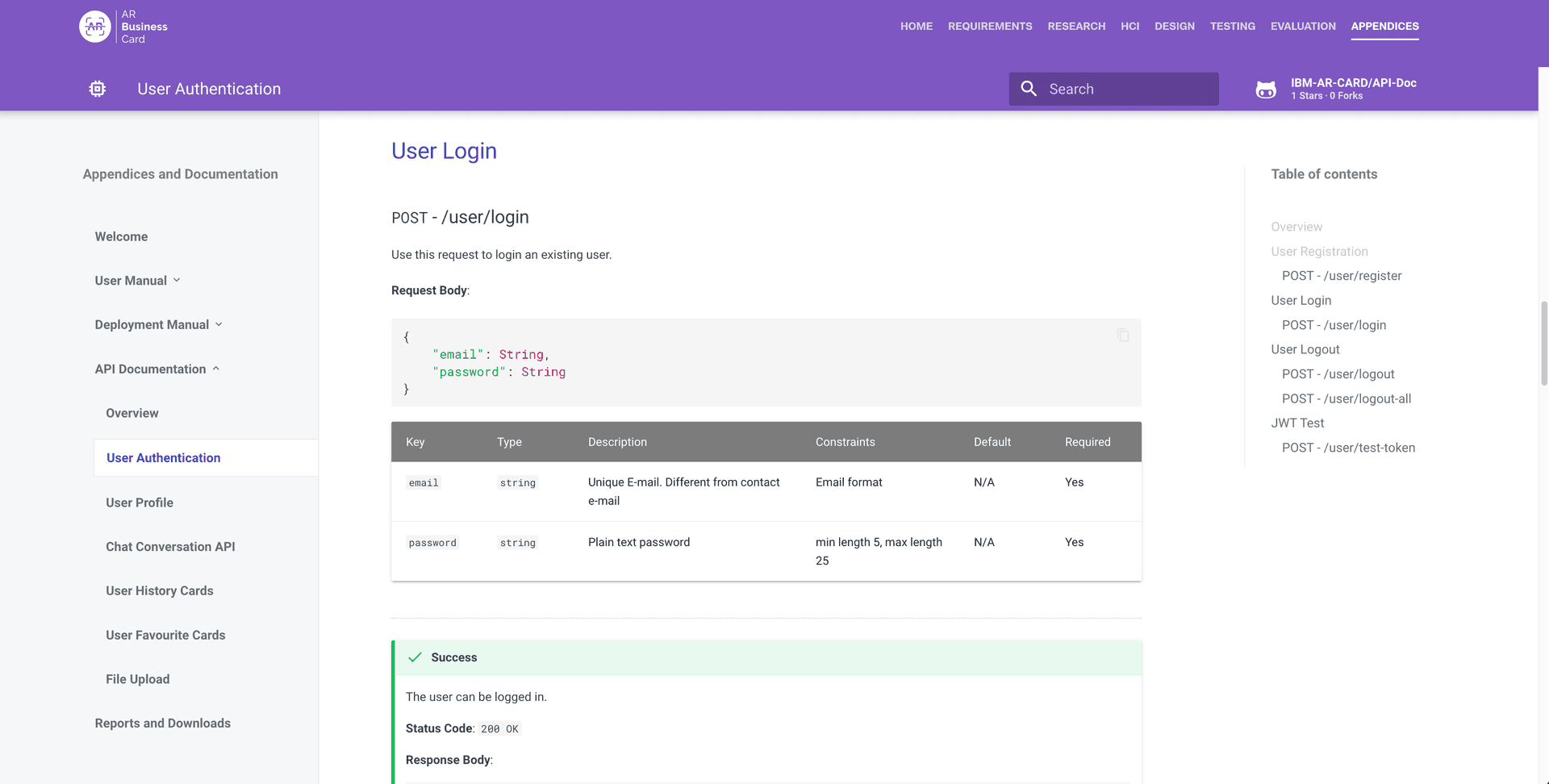Screen dimensions: 1549x784
Task: Open the TESTING nav tab
Action: 1233,27
